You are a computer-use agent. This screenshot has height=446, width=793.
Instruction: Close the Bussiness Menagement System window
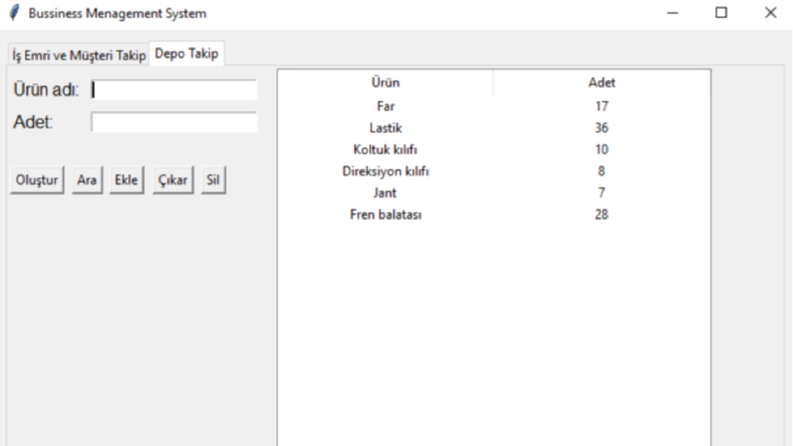770,13
